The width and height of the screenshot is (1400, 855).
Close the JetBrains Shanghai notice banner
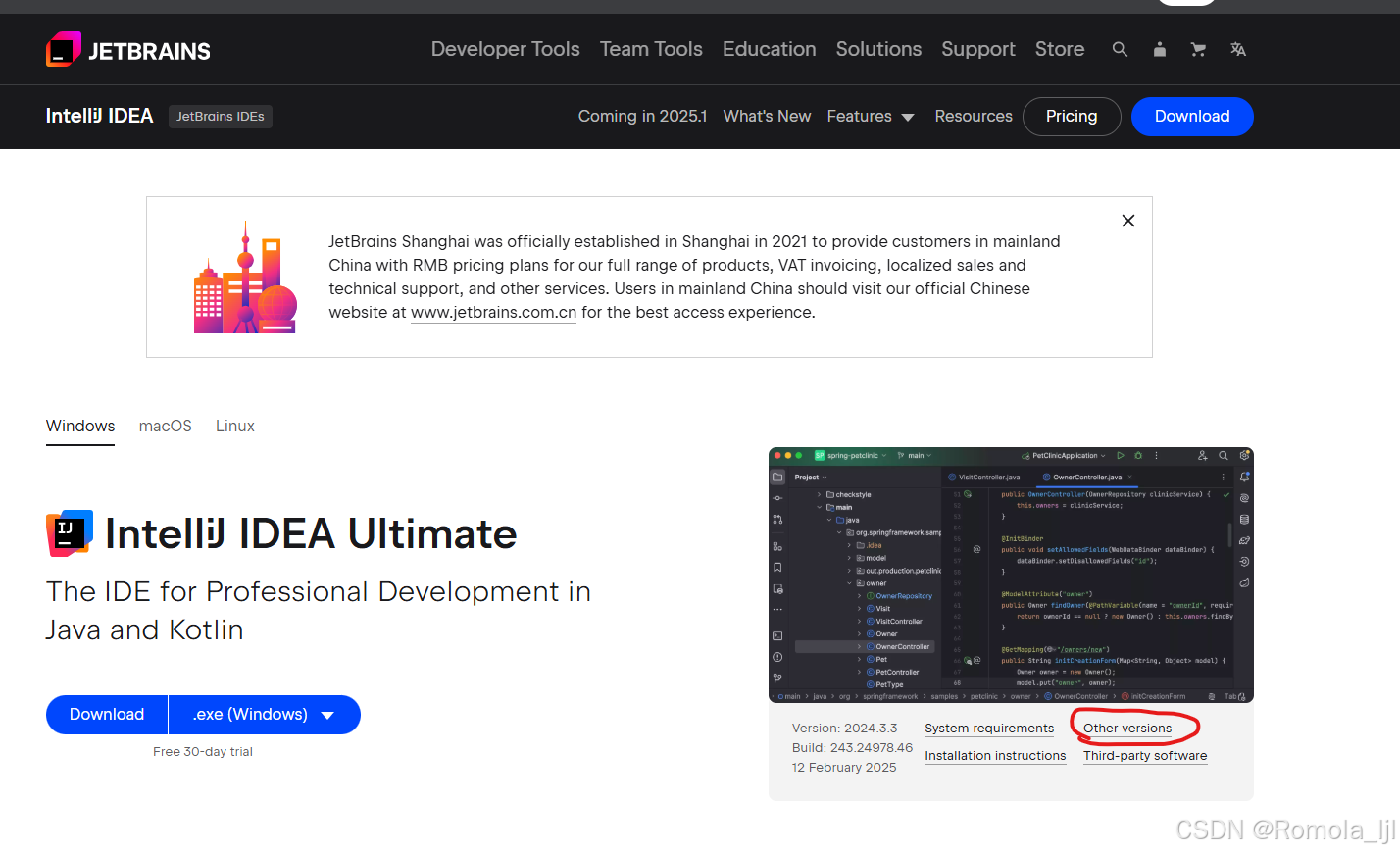click(x=1128, y=221)
